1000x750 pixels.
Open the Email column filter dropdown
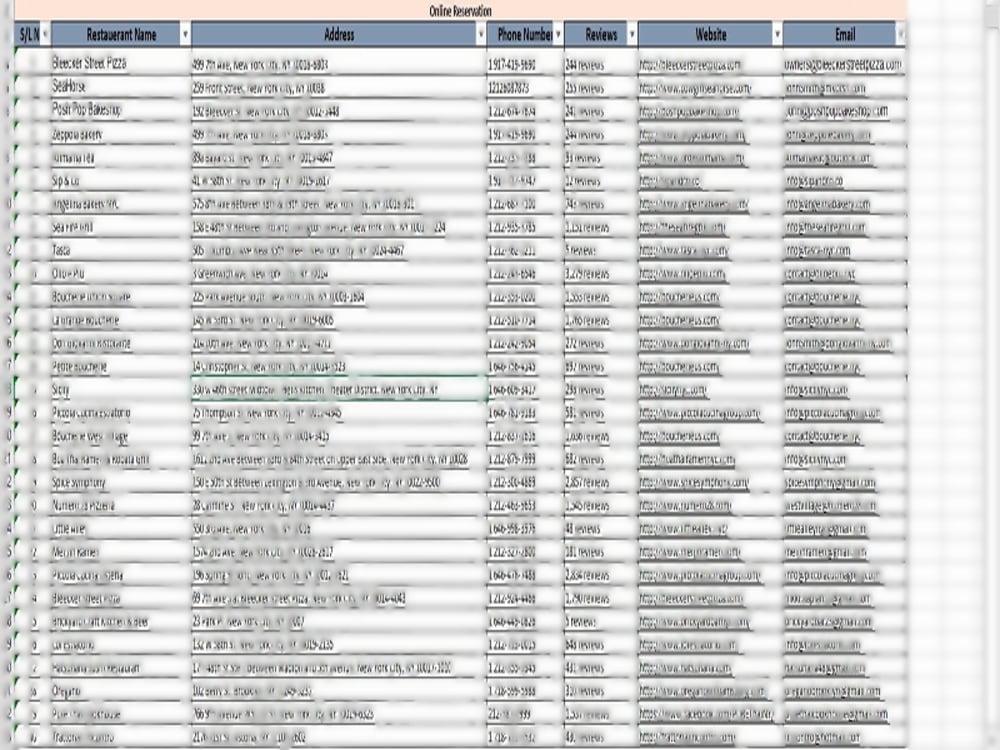click(900, 34)
